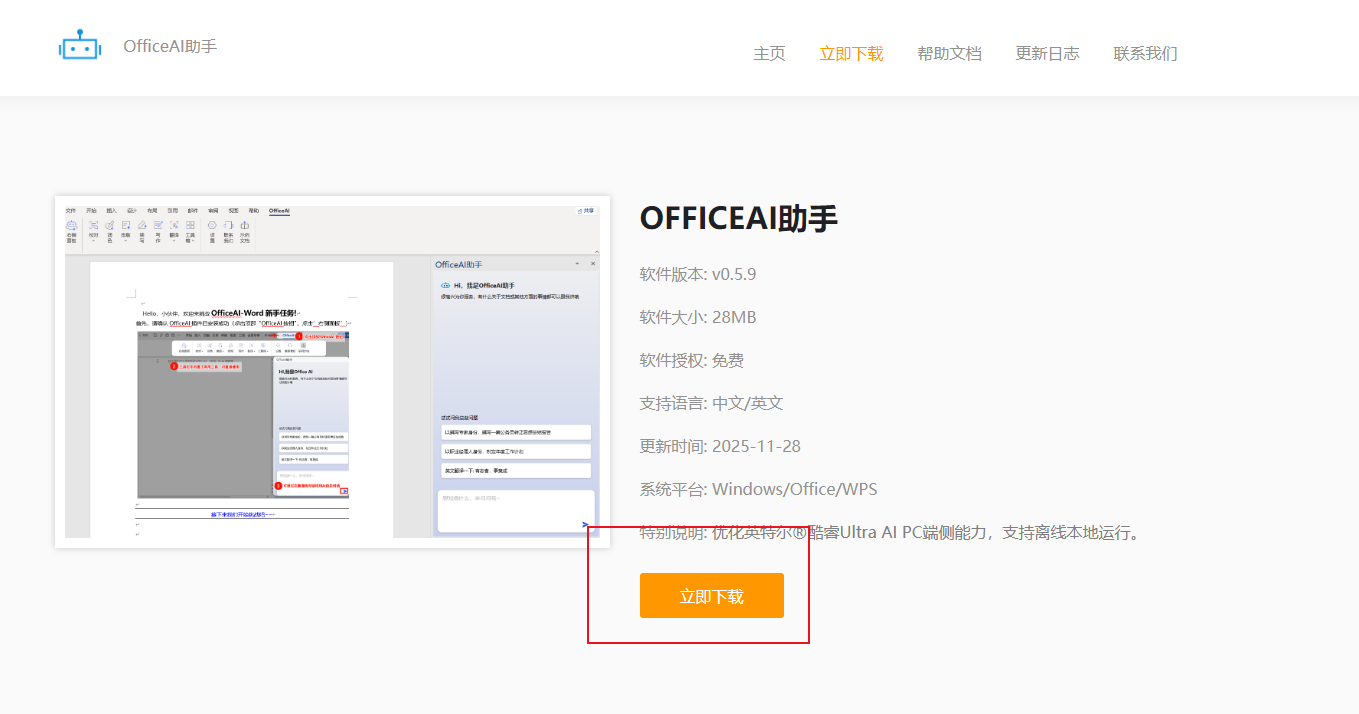Click the 共享 share button in screenshot

[586, 211]
